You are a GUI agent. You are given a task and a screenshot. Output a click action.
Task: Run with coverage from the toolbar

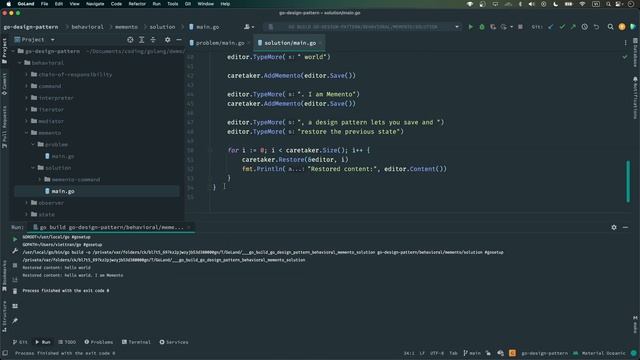493,27
